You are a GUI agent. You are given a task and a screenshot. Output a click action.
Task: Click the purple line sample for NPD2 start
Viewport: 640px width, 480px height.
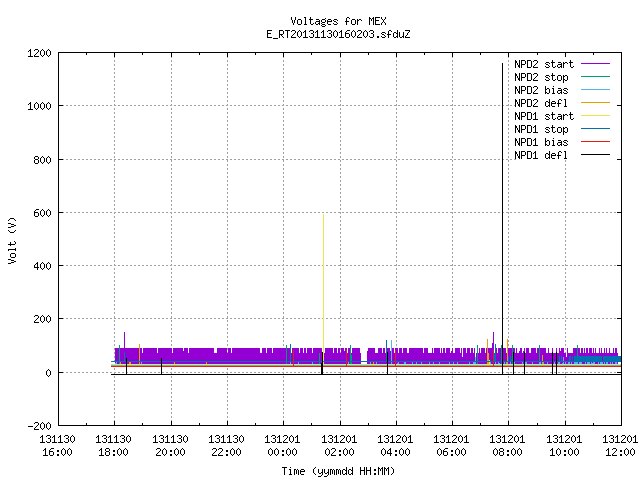pos(596,64)
